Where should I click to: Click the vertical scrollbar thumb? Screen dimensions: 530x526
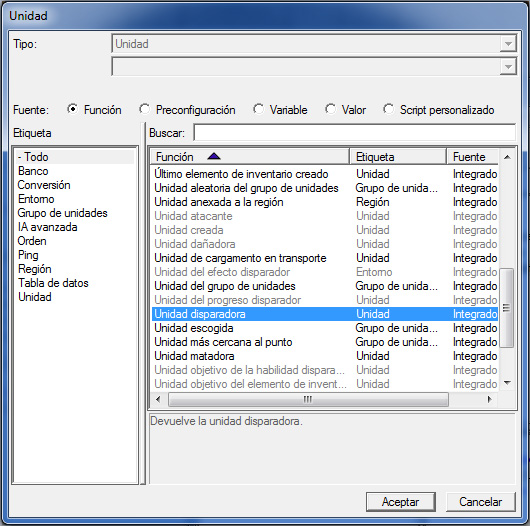pyautogui.click(x=507, y=308)
